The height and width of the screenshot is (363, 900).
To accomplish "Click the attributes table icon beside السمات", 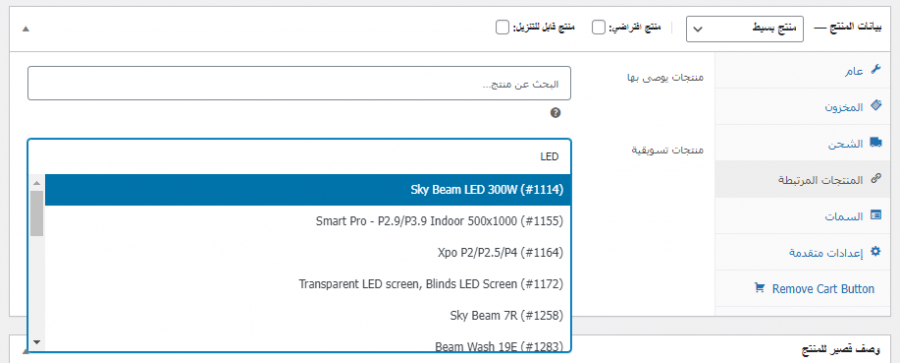I will click(875, 215).
